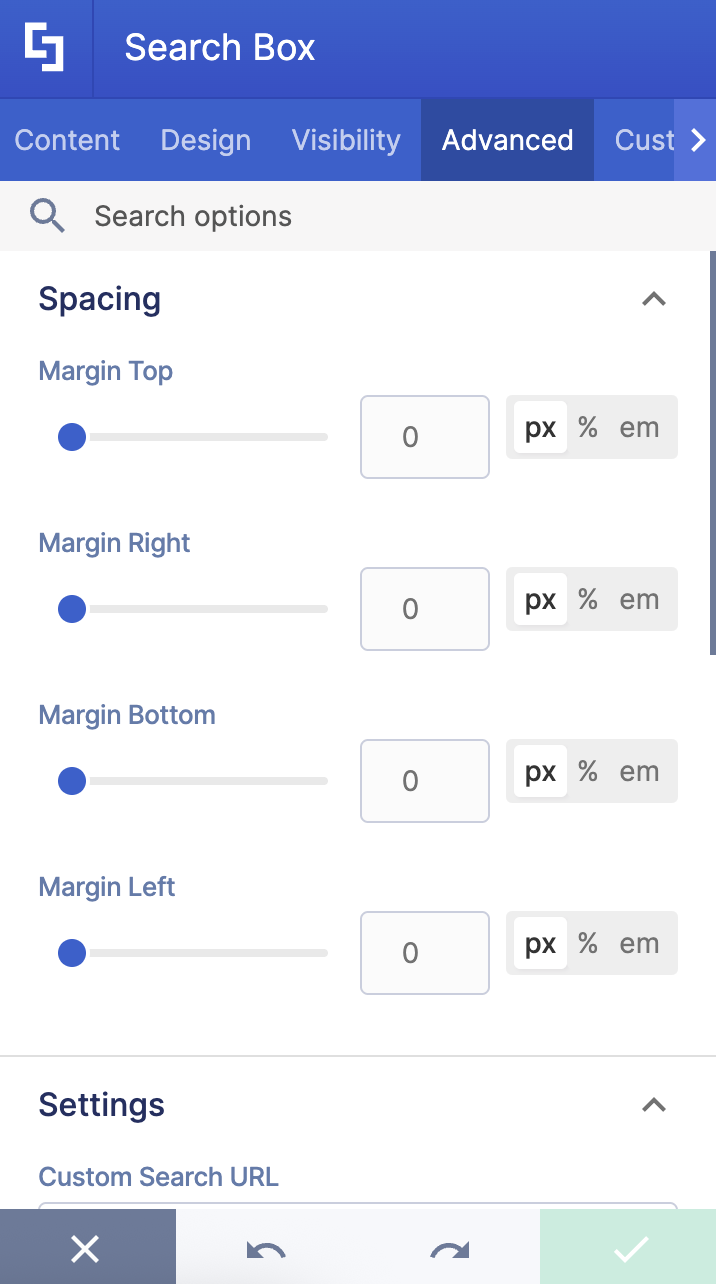Viewport: 716px width, 1284px height.
Task: Click the Margin Left slider track
Action: [200, 953]
